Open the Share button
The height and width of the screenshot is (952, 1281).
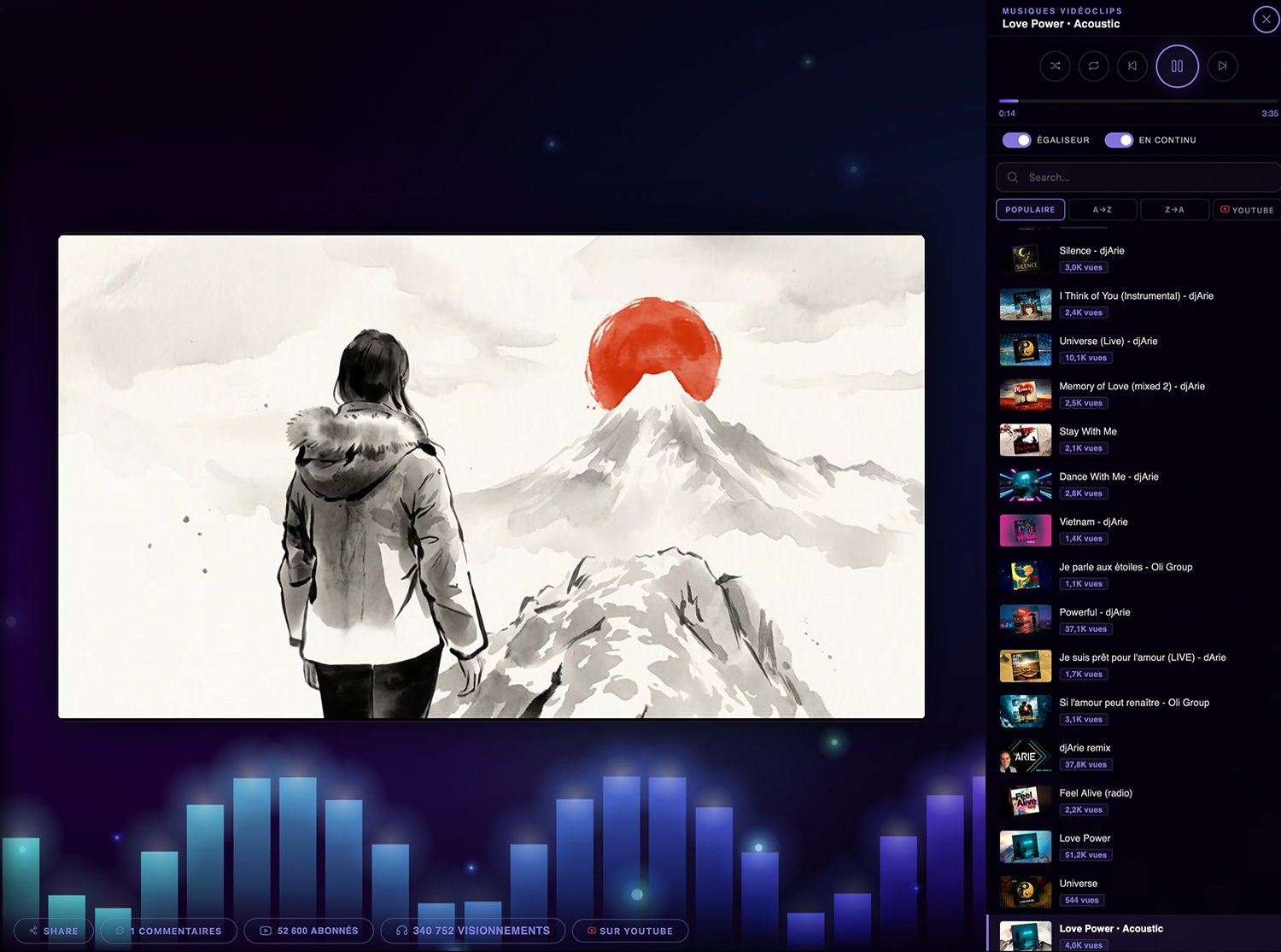[x=53, y=931]
